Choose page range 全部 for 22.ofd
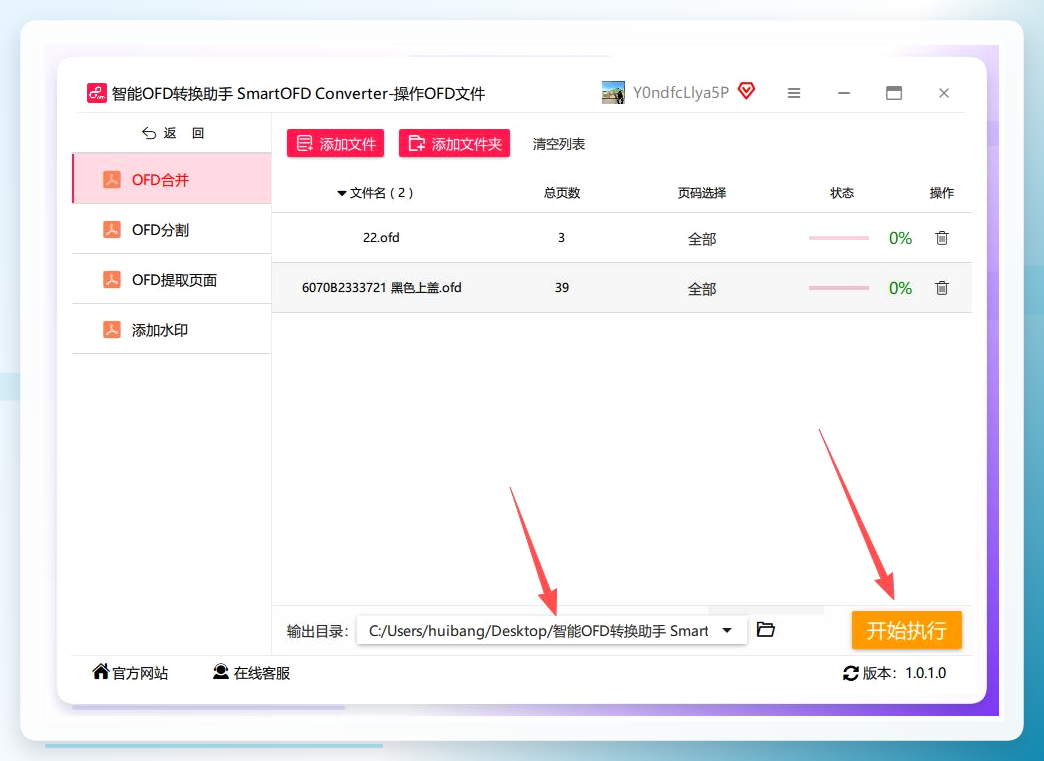Screen dimensions: 1044x761 coord(702,239)
